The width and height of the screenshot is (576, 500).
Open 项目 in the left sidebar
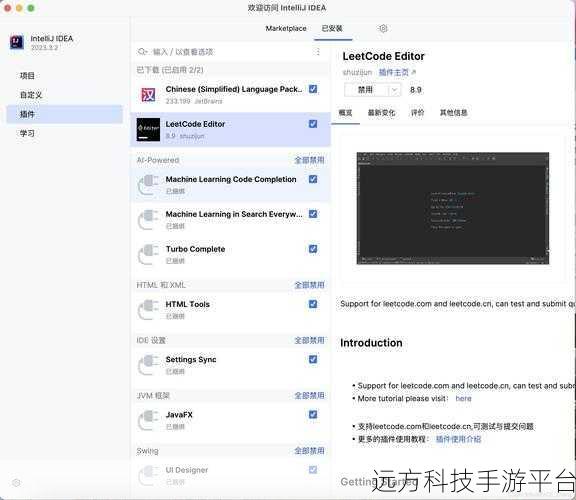65,76
